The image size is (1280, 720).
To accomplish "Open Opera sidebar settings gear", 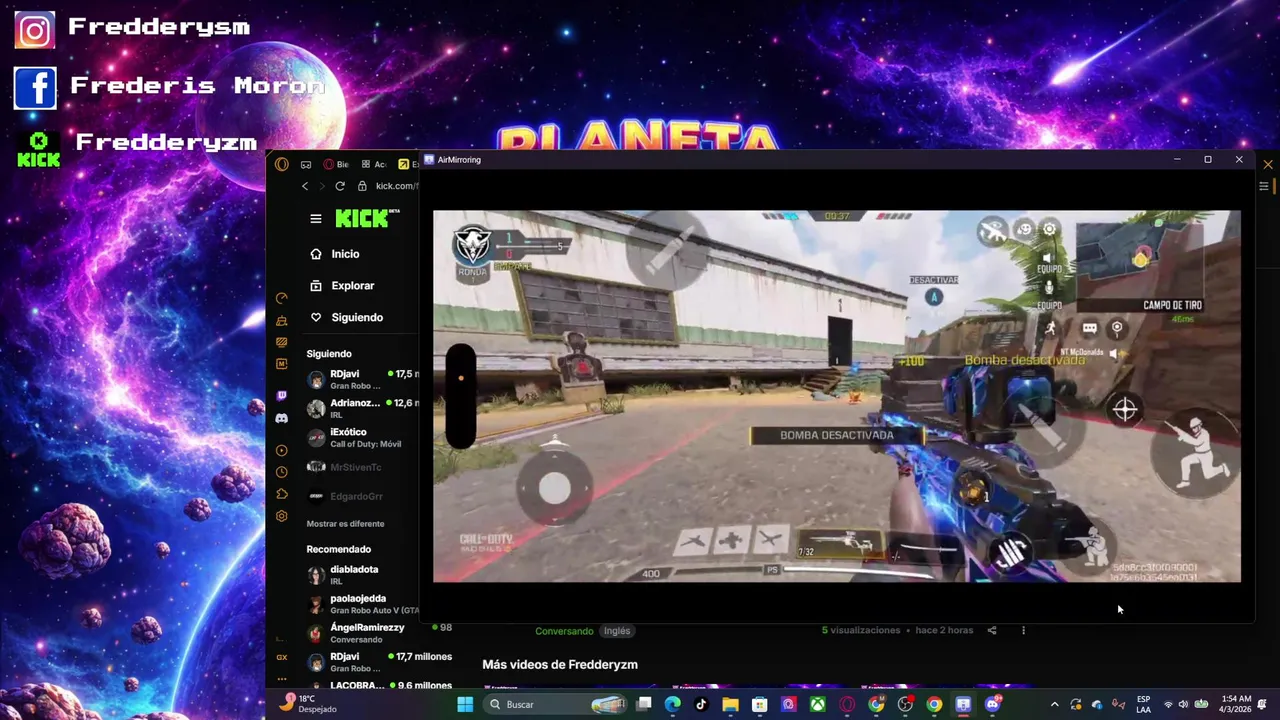I will pyautogui.click(x=282, y=516).
